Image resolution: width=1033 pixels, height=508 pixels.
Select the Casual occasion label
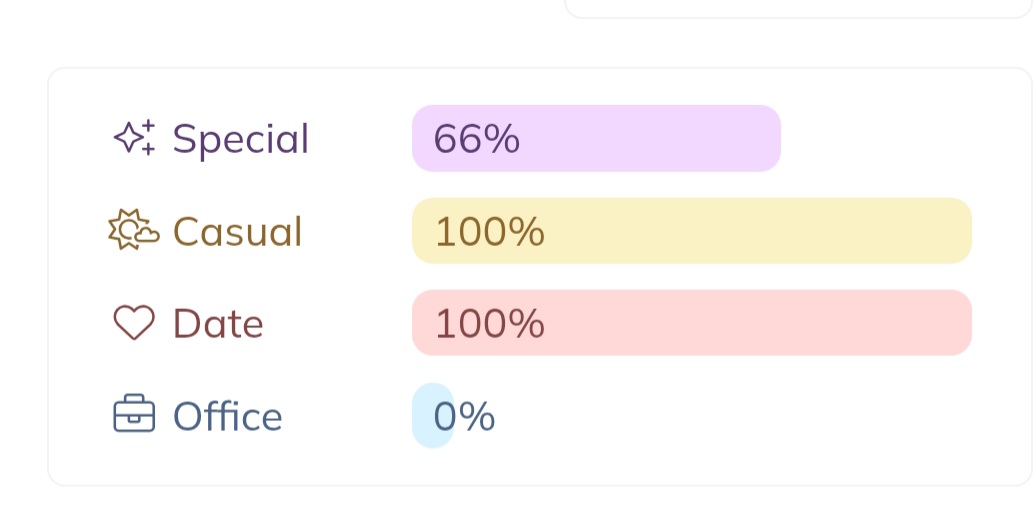pos(237,232)
